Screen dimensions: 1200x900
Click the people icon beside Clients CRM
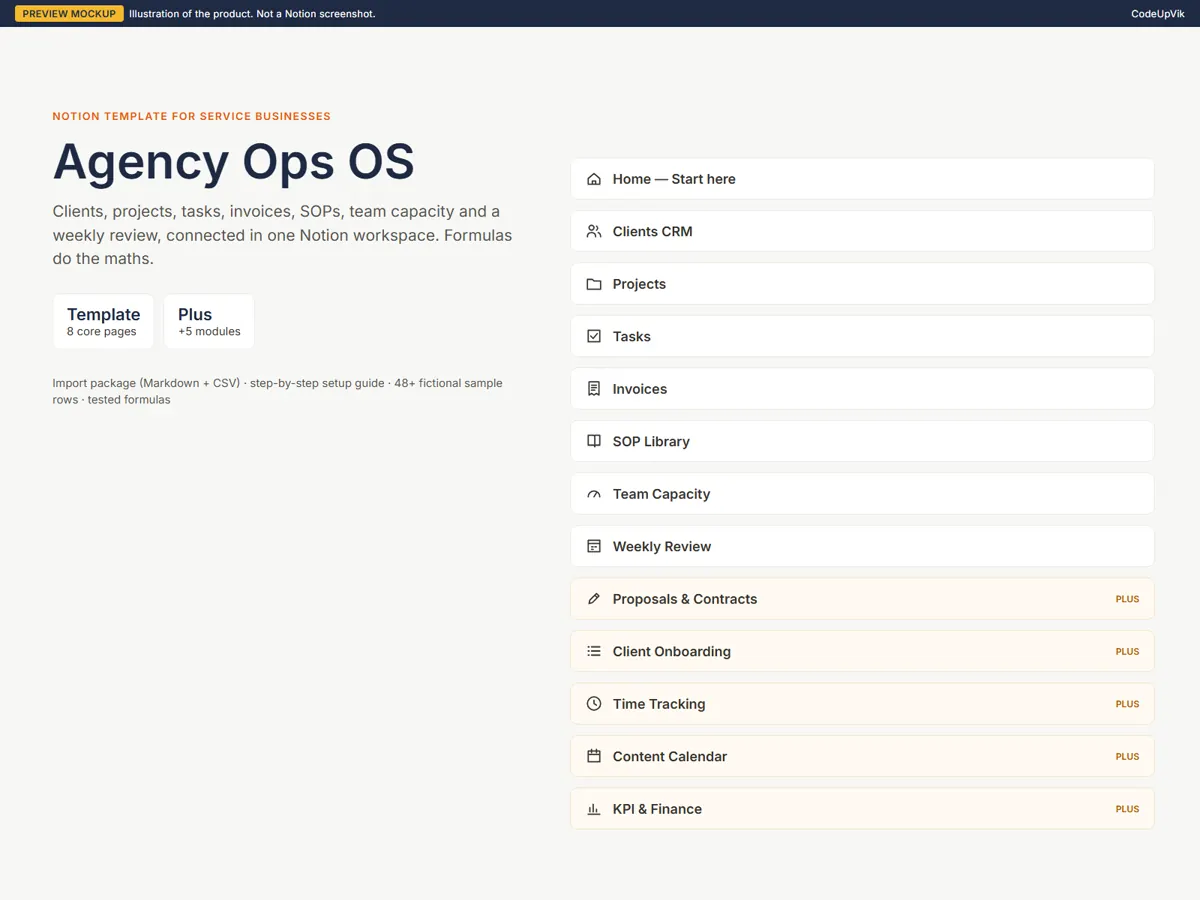[594, 231]
